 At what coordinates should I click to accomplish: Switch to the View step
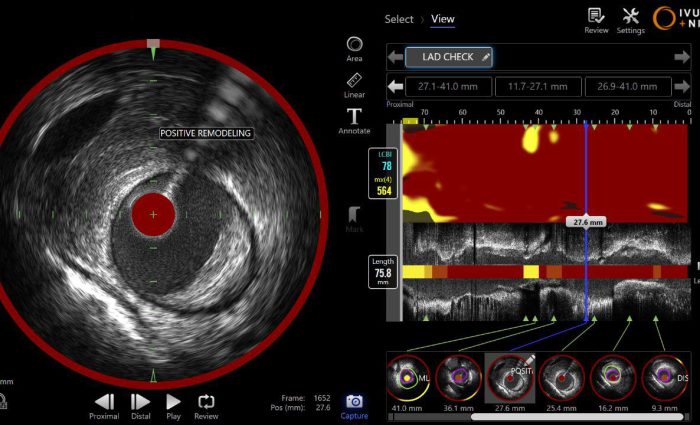pos(443,19)
